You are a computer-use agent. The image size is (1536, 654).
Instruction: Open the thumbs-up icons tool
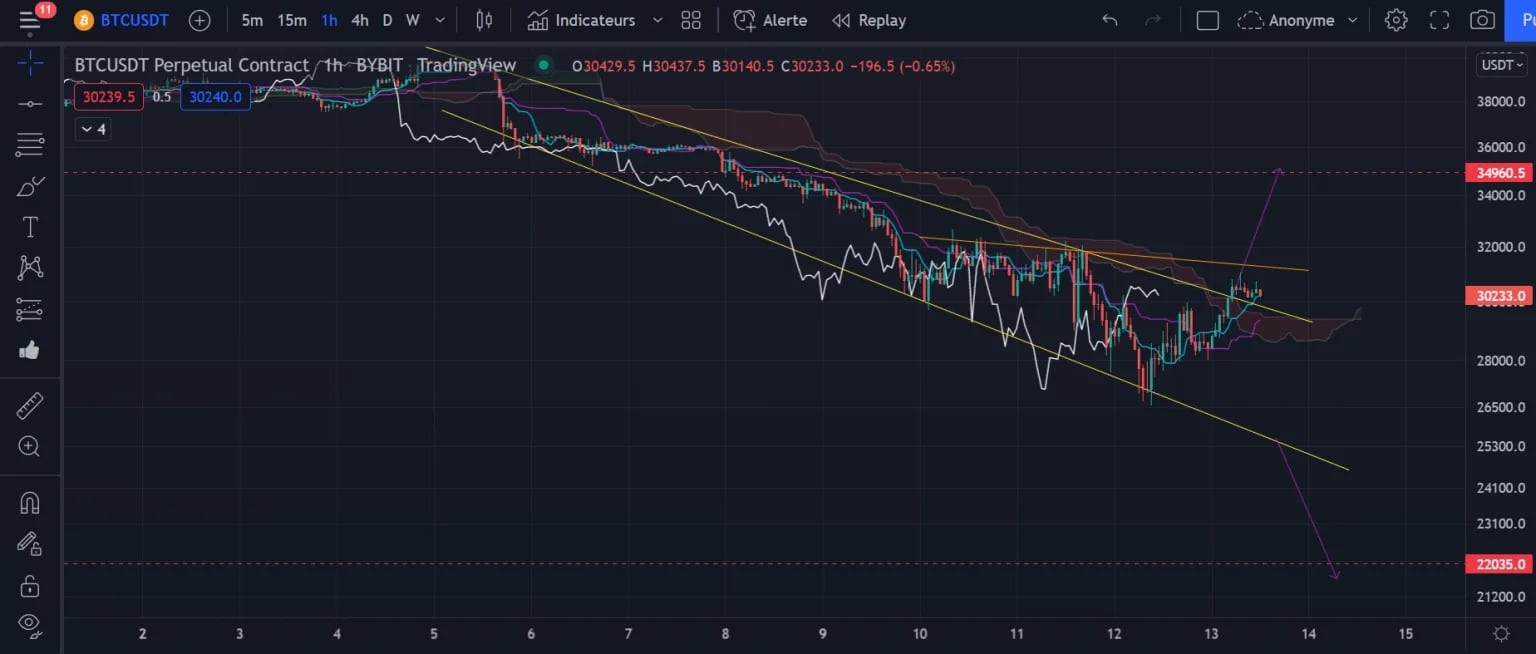[x=30, y=350]
